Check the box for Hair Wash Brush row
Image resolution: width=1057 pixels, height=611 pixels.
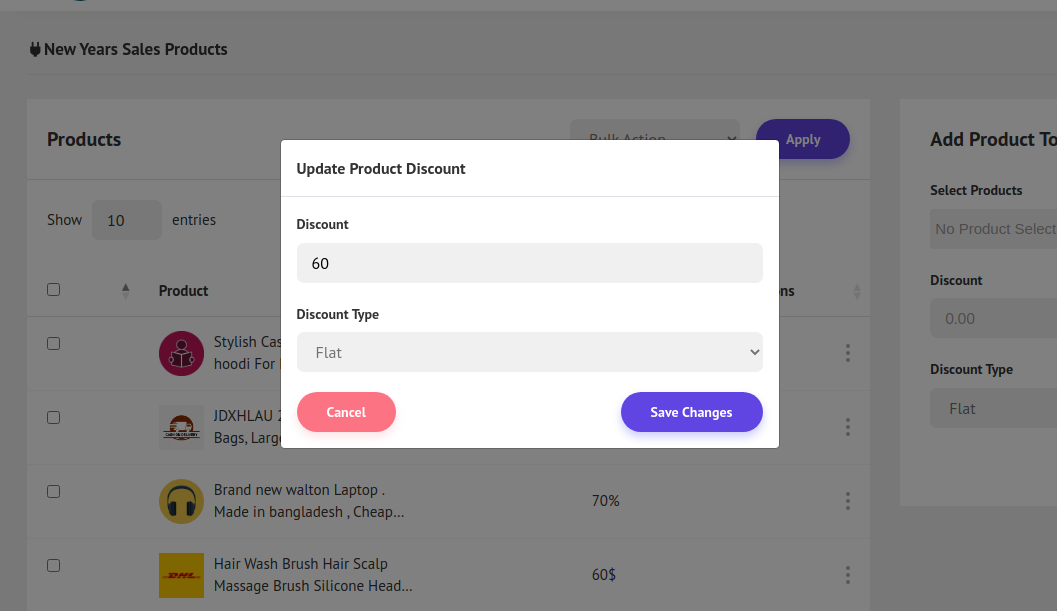pyautogui.click(x=54, y=566)
